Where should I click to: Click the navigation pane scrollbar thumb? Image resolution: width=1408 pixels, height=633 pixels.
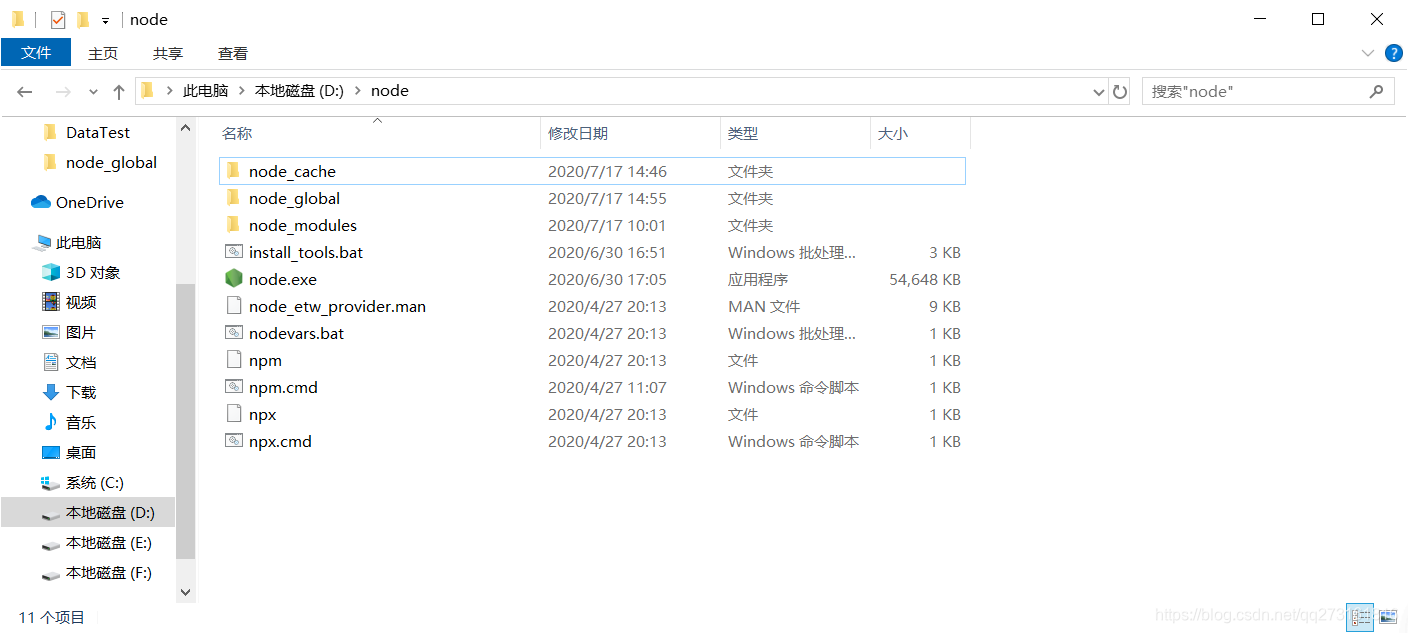185,420
